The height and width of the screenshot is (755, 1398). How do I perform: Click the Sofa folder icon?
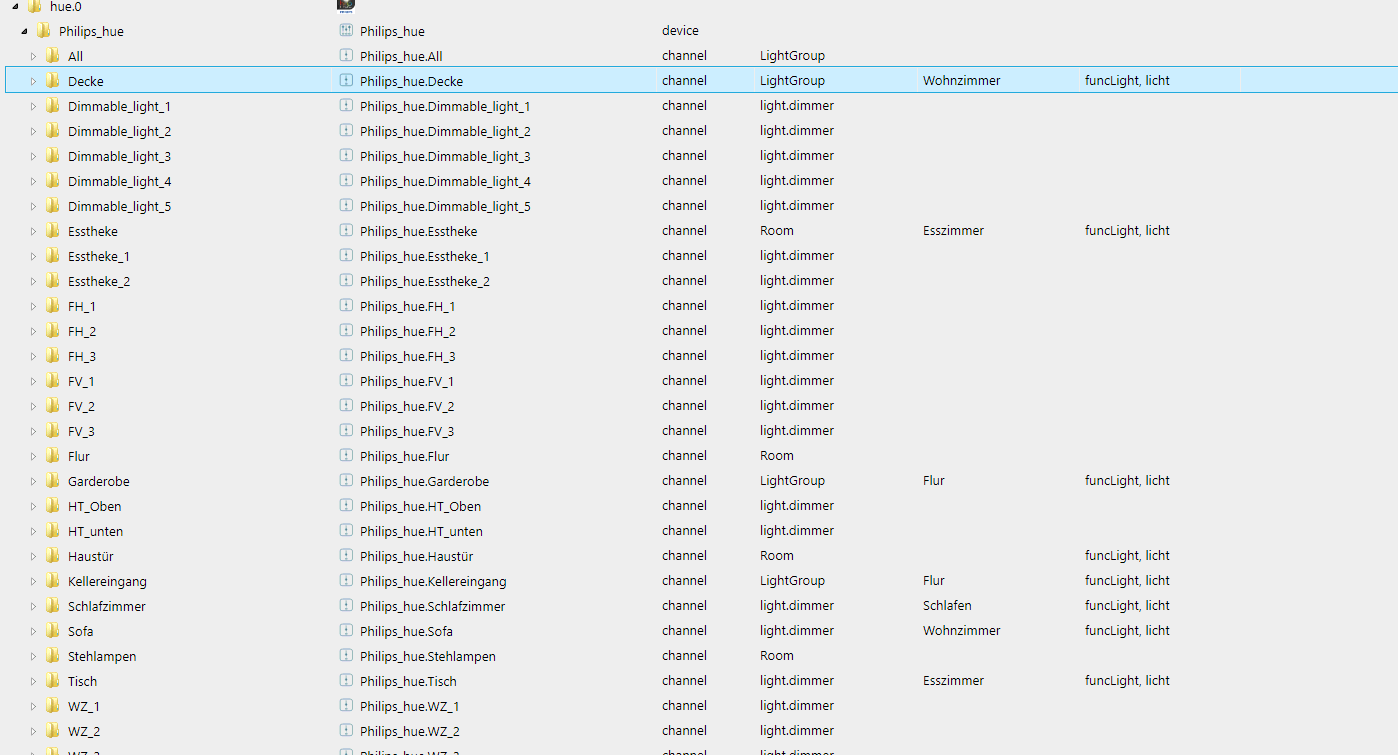click(x=53, y=631)
